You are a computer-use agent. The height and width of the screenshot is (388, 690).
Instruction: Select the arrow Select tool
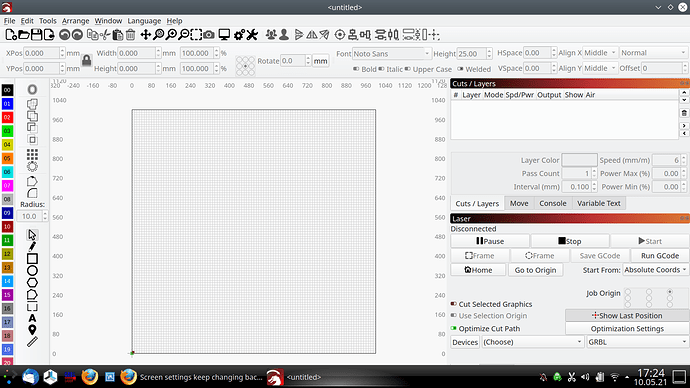32,234
